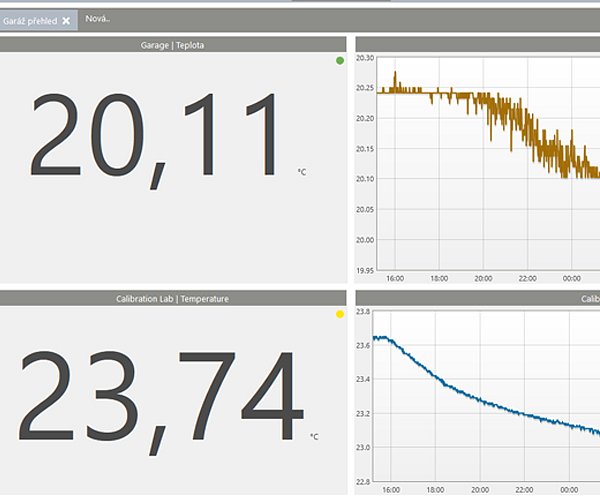
Task: Click the 18:00 time label under garage chart
Action: tap(439, 279)
